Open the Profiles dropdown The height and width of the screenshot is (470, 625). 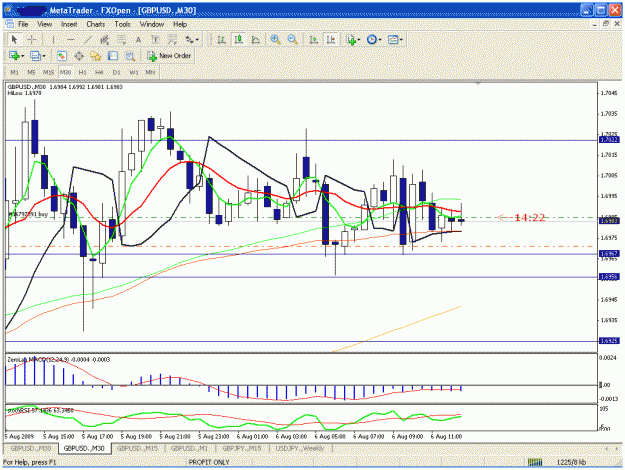pos(38,56)
